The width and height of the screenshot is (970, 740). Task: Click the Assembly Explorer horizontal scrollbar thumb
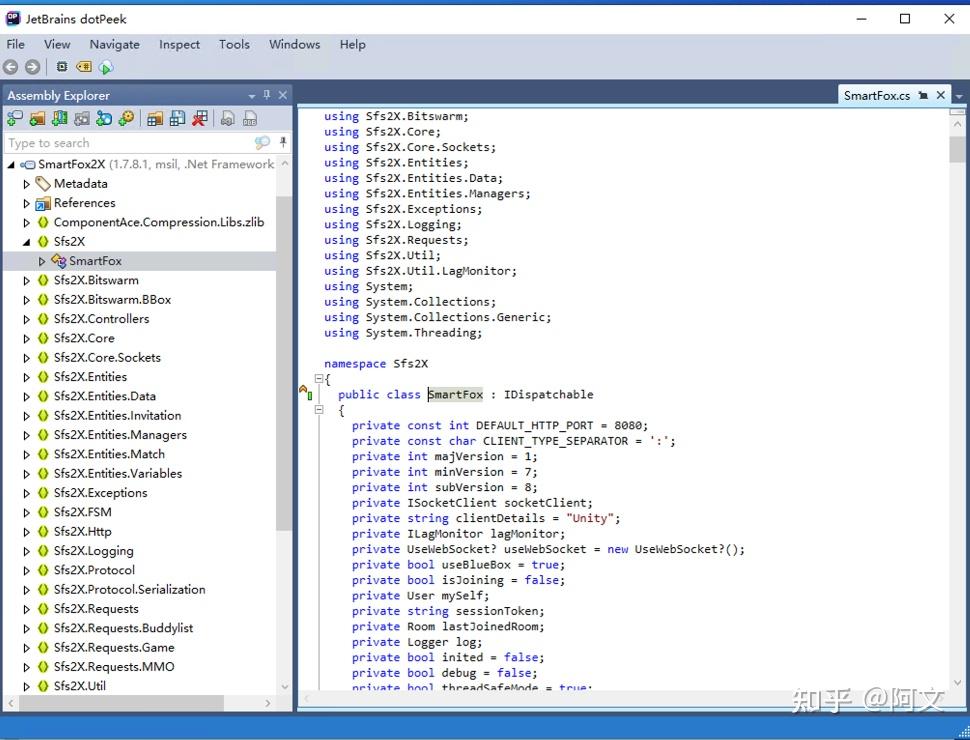click(x=121, y=703)
